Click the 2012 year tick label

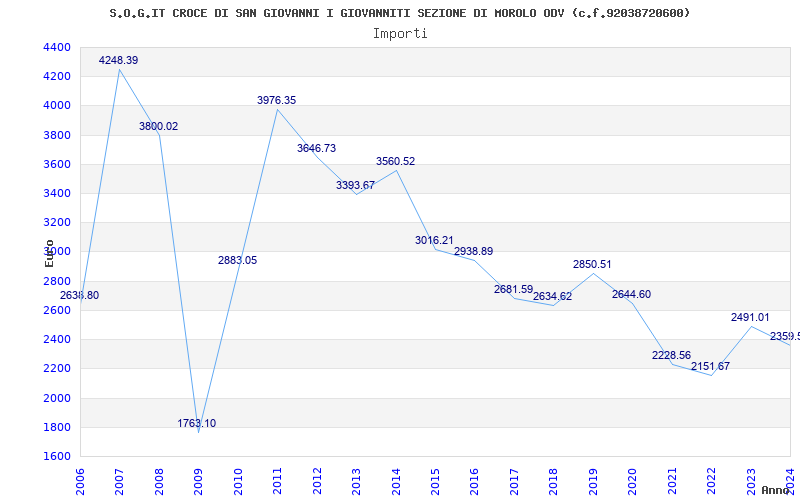[317, 481]
